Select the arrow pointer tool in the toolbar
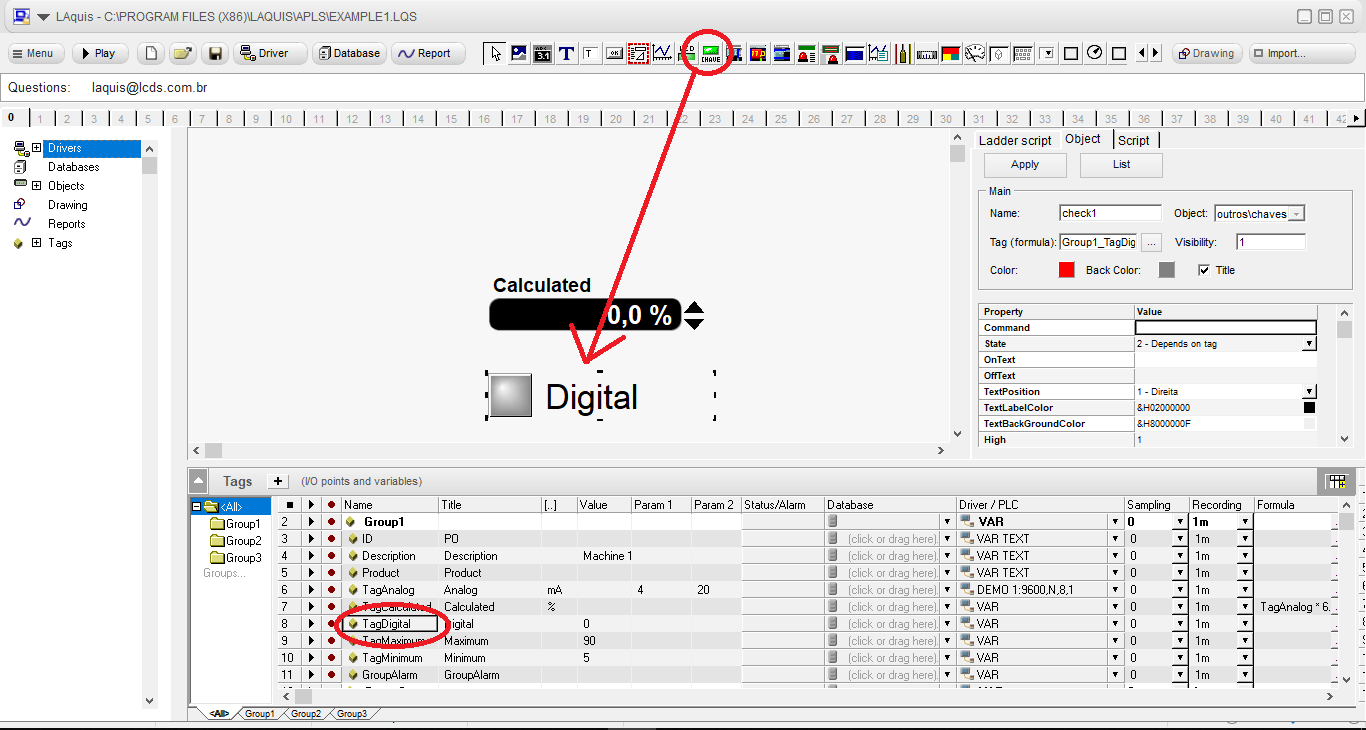 click(x=496, y=52)
